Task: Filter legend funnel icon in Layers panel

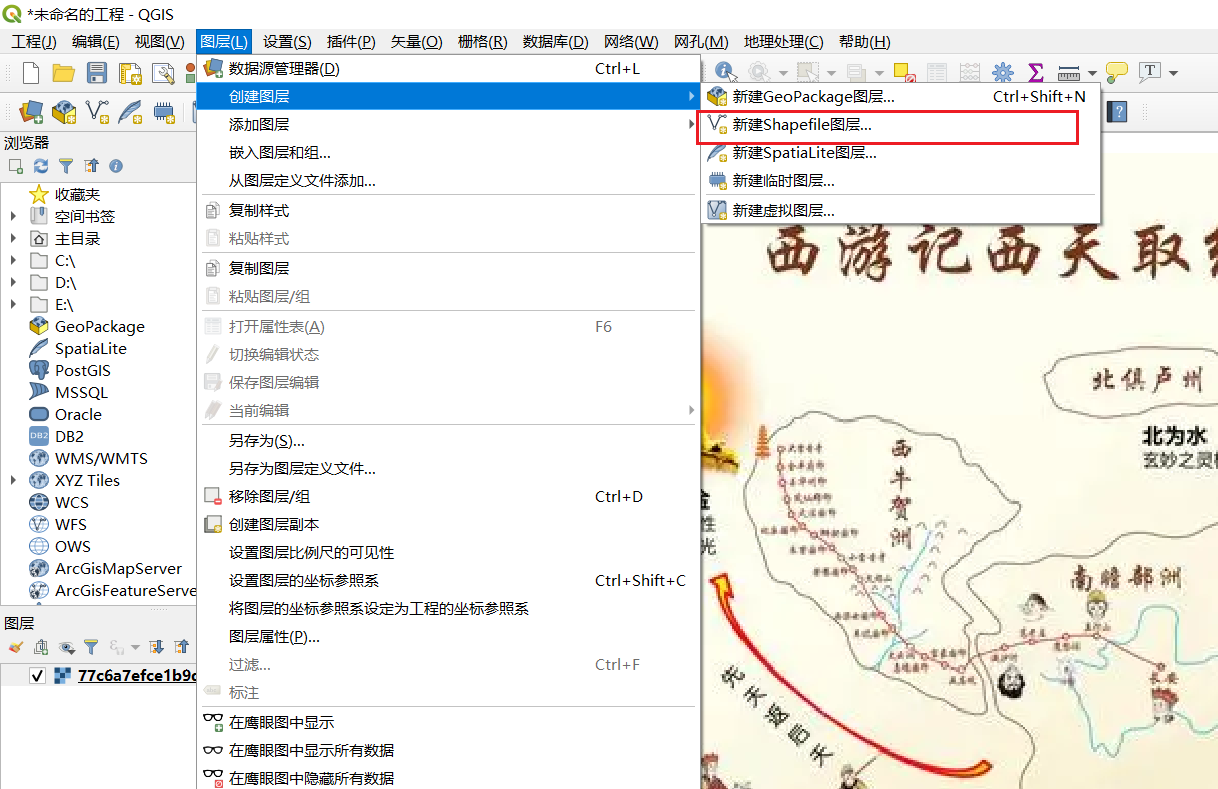Action: point(91,647)
